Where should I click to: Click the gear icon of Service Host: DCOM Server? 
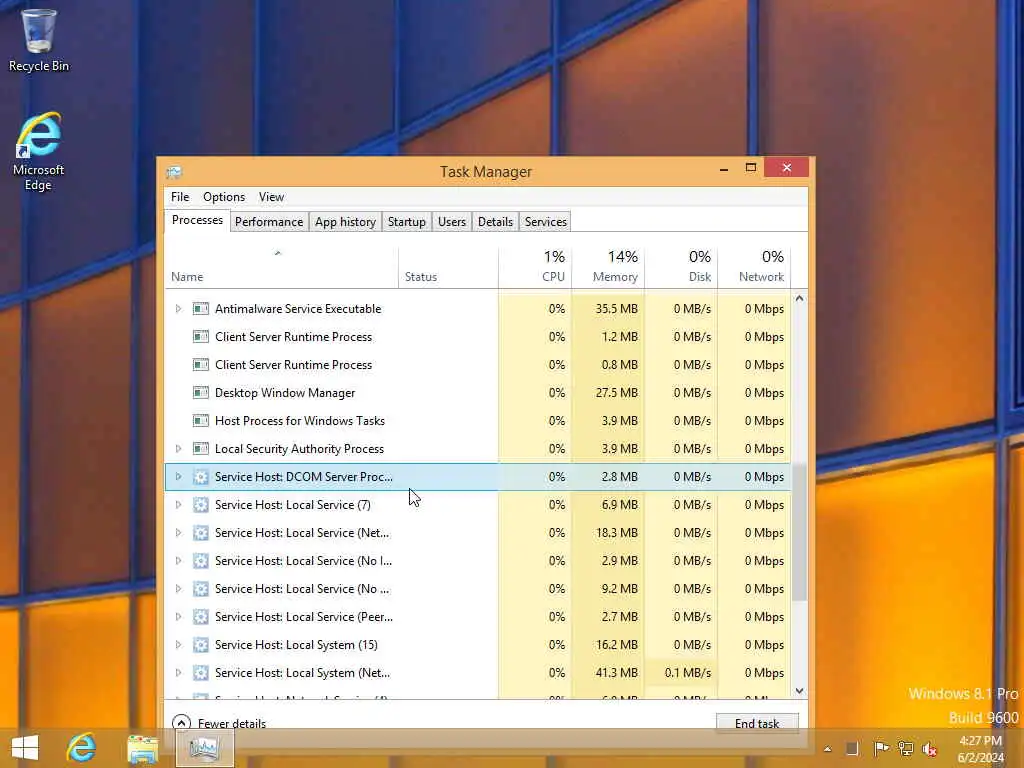(x=200, y=477)
